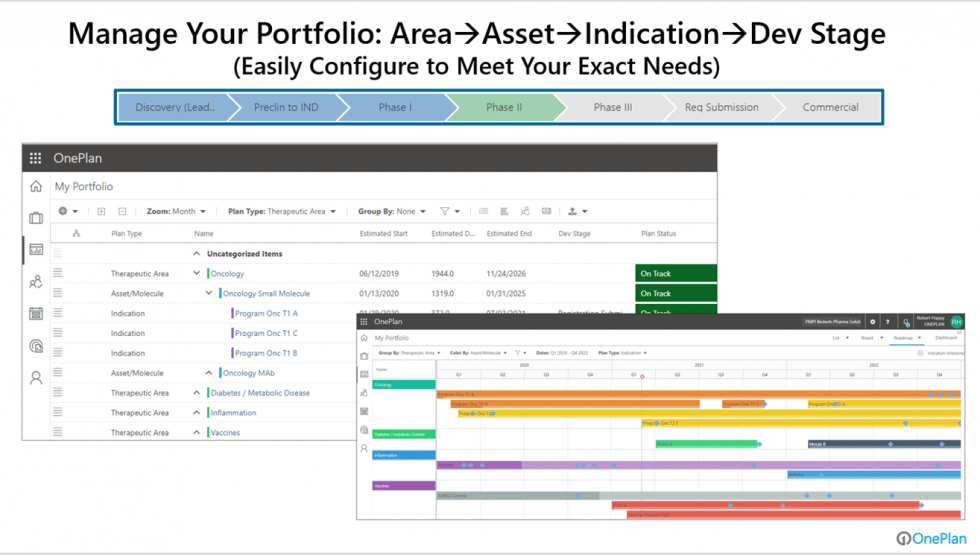Open the reports pie-chart icon in the main sidebar
This screenshot has height=555, width=980.
click(36, 346)
